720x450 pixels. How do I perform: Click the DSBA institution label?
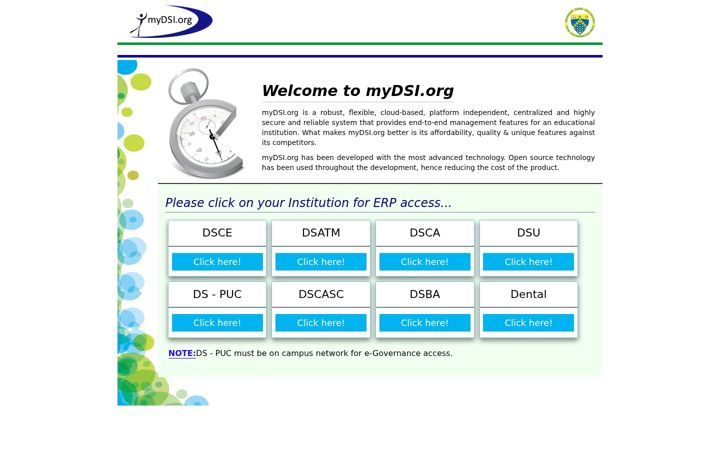(x=425, y=294)
